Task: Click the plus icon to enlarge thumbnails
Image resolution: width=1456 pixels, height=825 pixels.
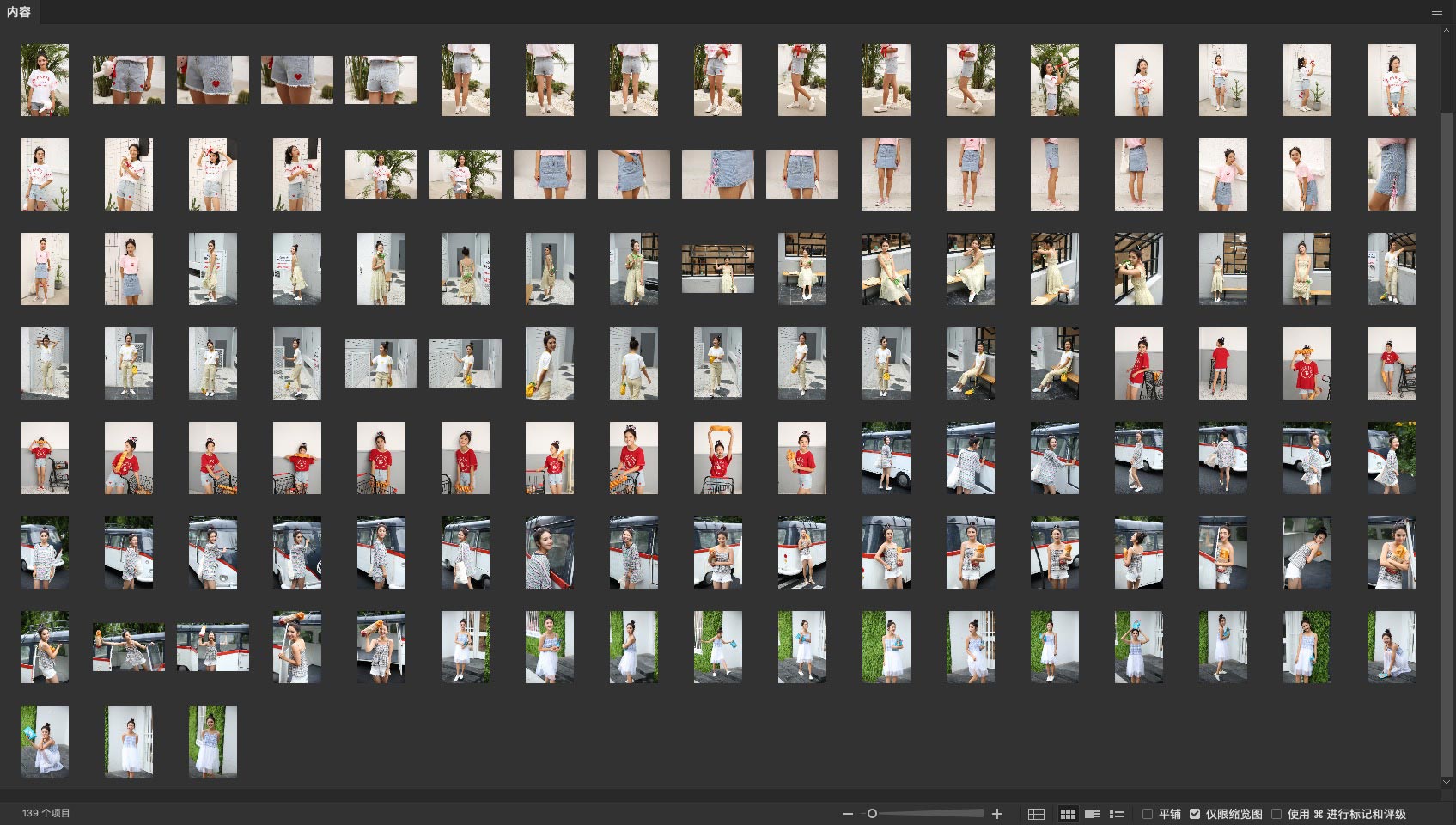Action: [997, 814]
